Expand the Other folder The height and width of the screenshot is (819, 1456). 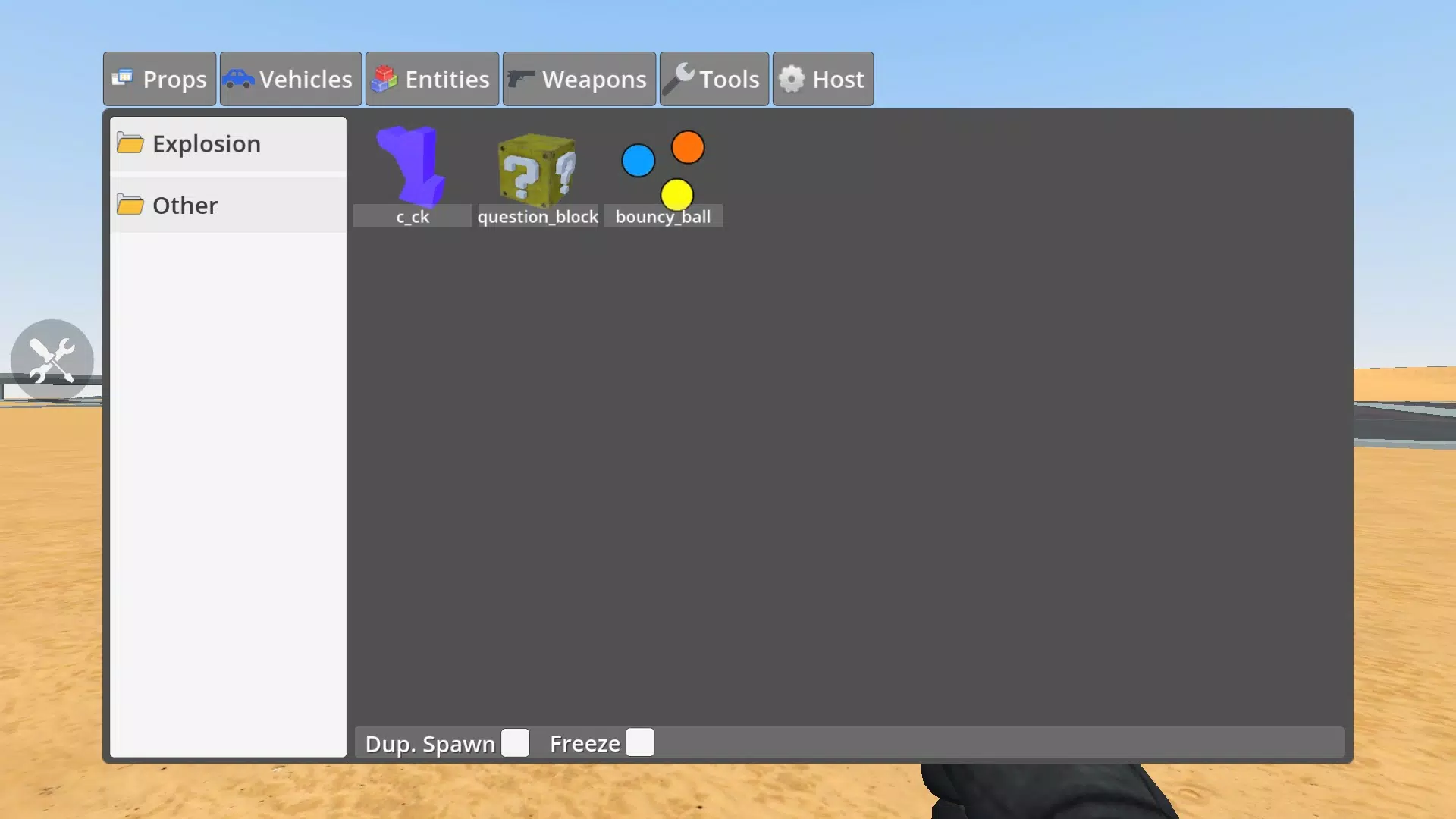click(185, 205)
